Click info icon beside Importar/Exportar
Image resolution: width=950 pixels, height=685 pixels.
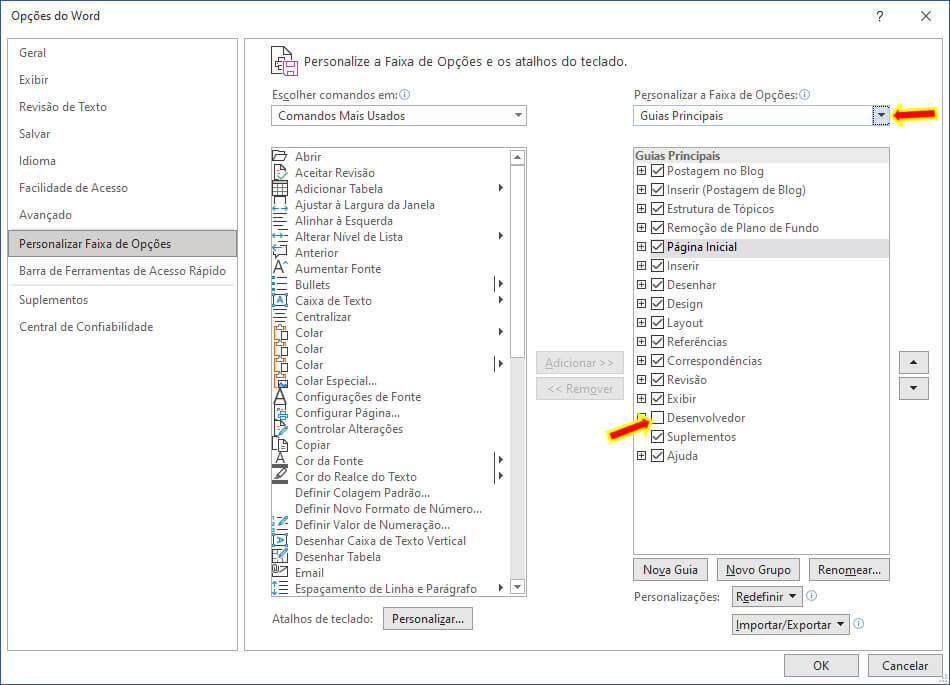pos(859,624)
